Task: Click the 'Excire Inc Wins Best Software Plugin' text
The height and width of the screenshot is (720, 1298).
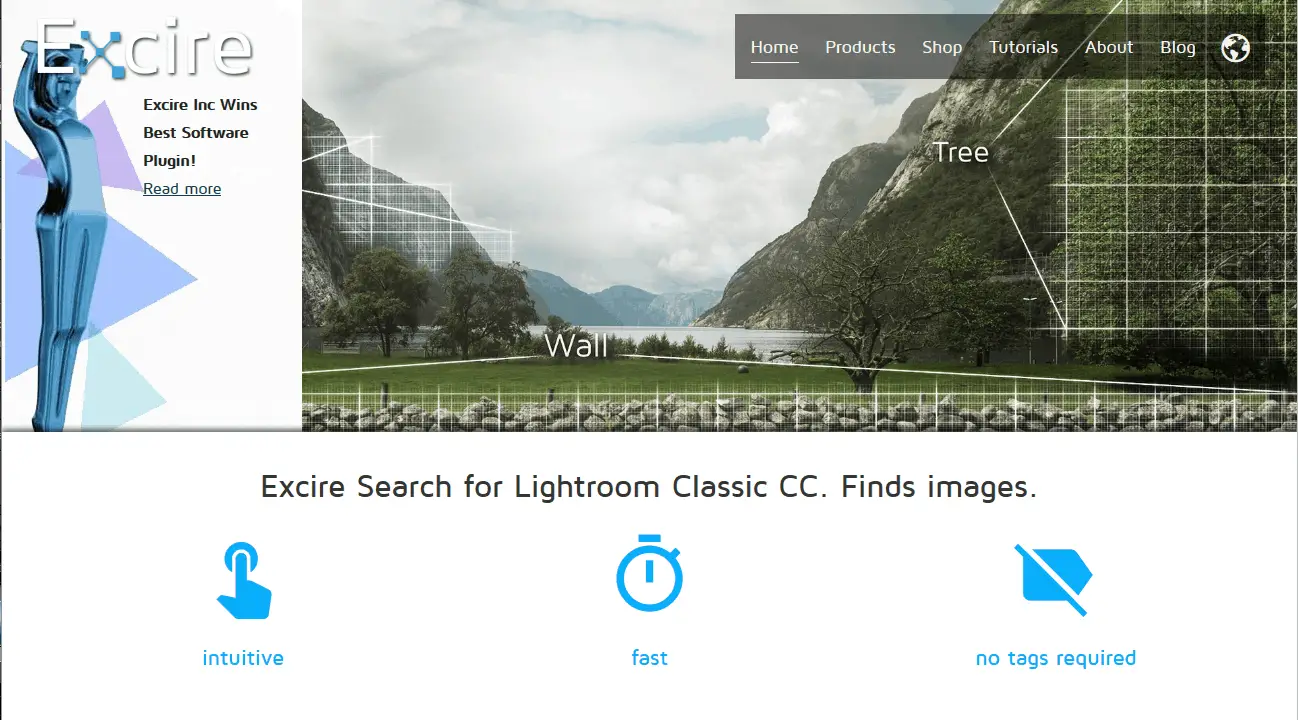Action: click(200, 132)
